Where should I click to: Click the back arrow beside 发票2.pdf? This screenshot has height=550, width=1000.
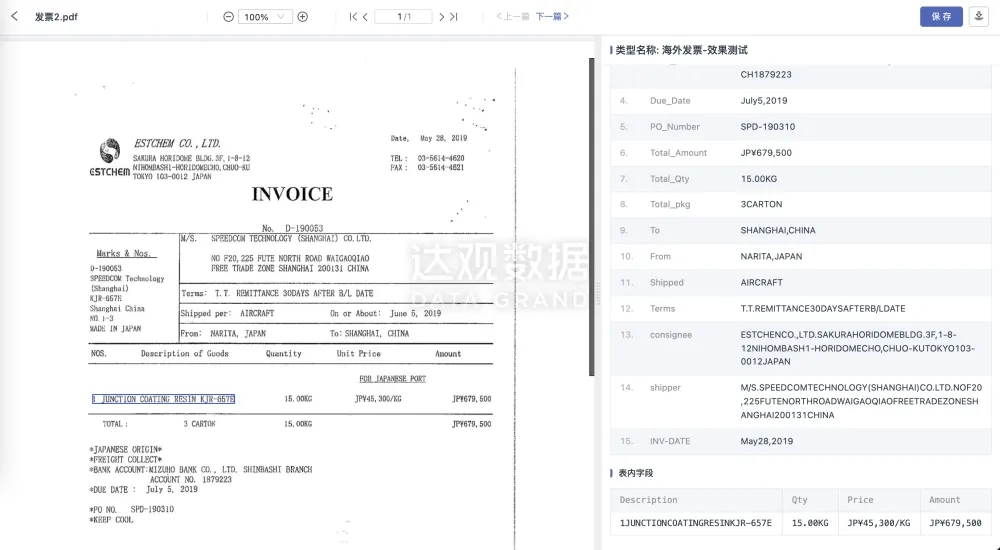tap(14, 17)
